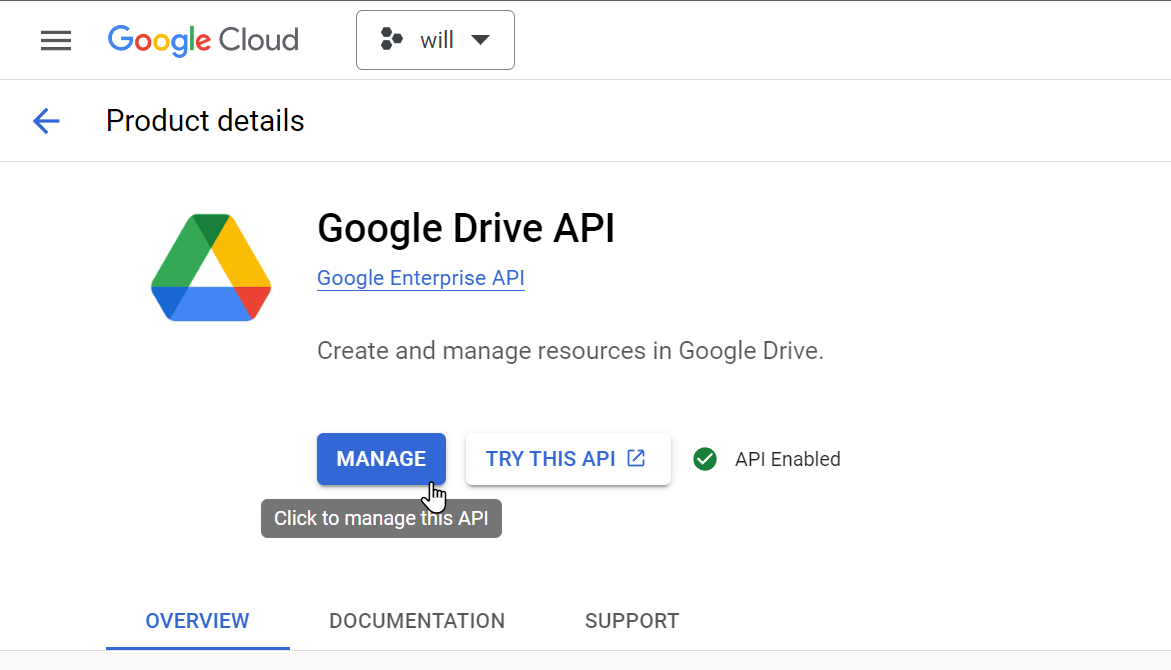Click the 'API Enabled' status text
1171x670 pixels.
pos(787,459)
